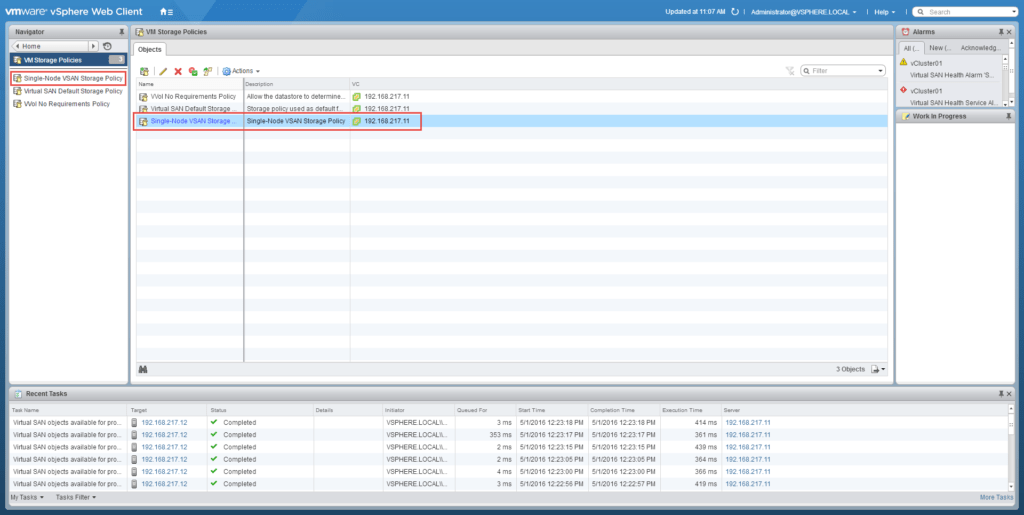The width and height of the screenshot is (1024, 515).
Task: Pin the Alarms panel
Action: point(1001,31)
